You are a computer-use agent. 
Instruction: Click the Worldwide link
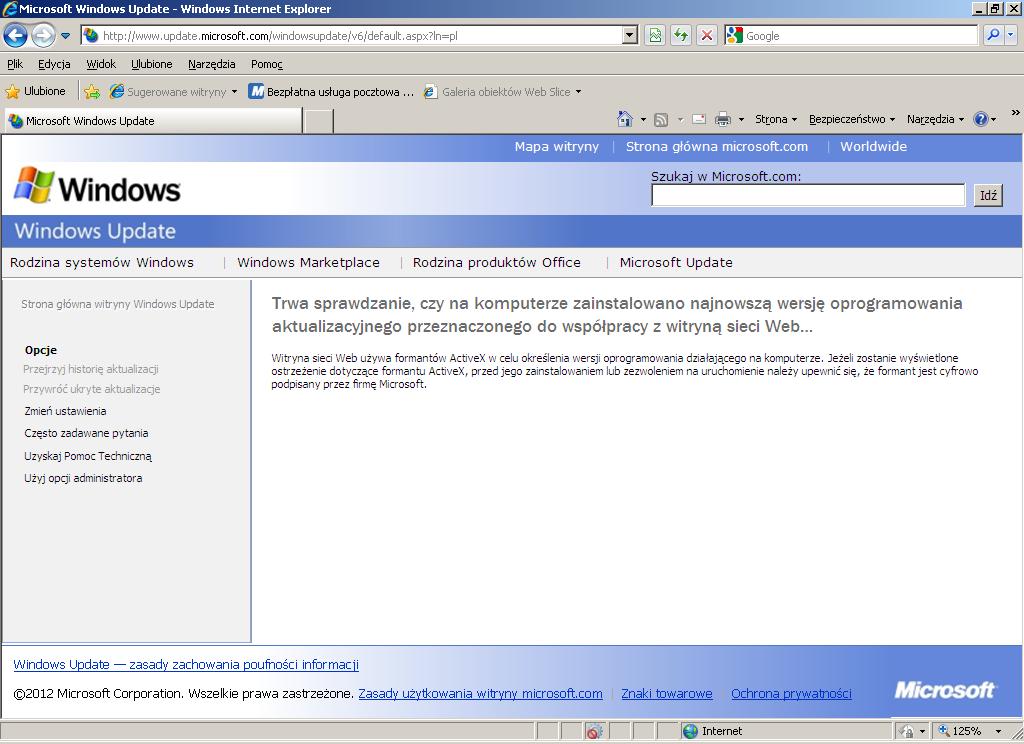(x=873, y=146)
